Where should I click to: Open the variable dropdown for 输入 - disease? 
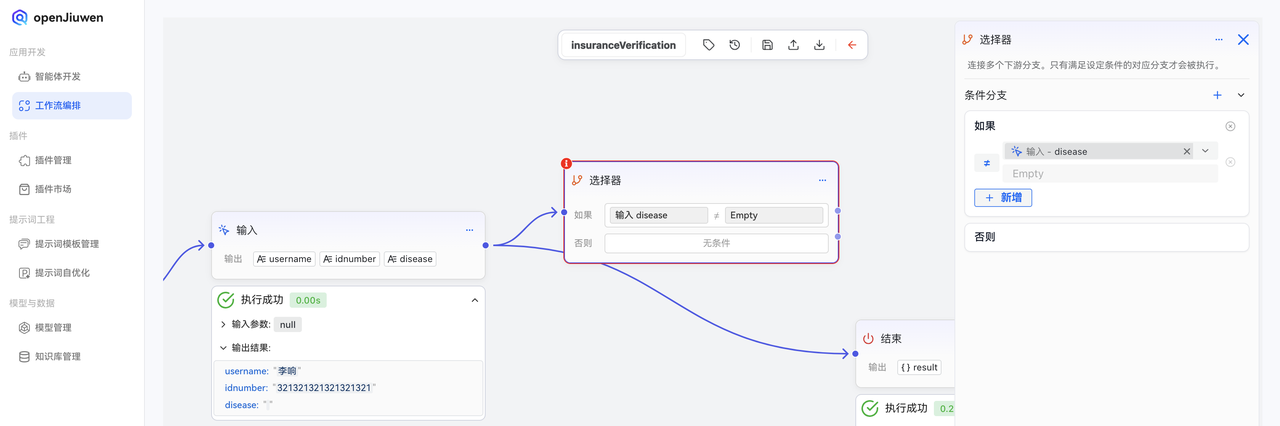click(1205, 151)
